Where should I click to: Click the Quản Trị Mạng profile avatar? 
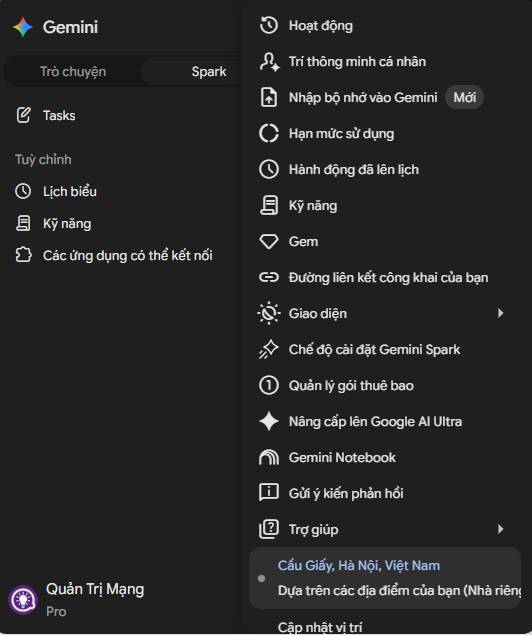[x=23, y=600]
